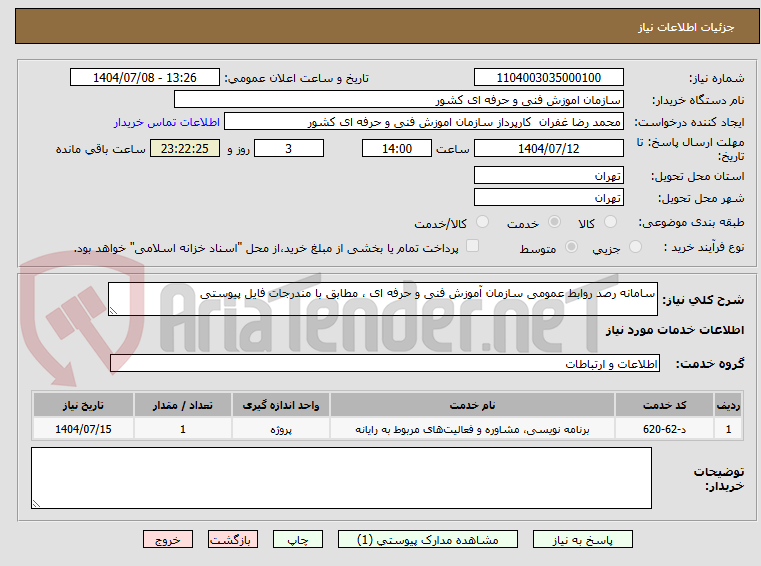
Task: Click the resize handle of شرح کلی نیاز box
Action: tap(113, 311)
